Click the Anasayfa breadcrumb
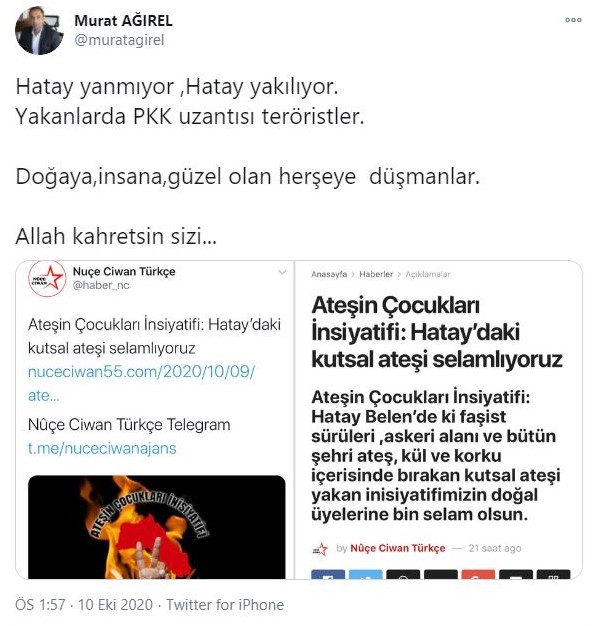The height and width of the screenshot is (626, 609). pyautogui.click(x=329, y=274)
